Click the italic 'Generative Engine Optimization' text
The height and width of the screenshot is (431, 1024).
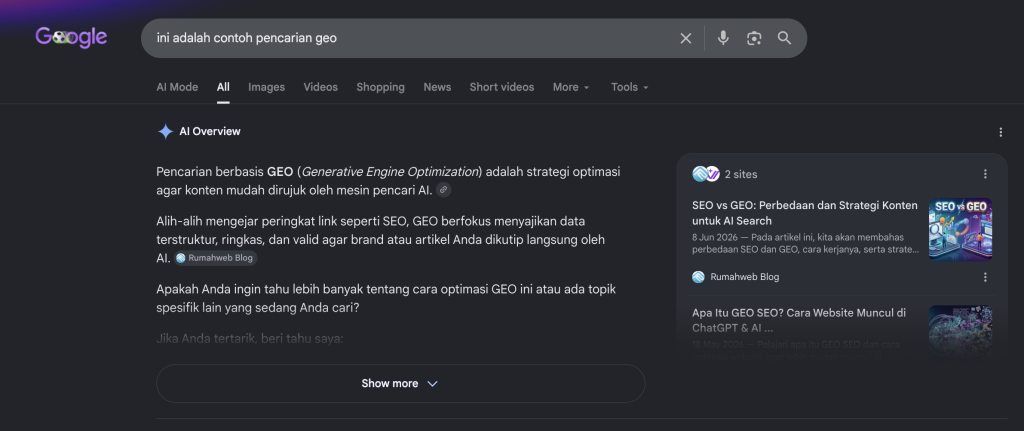(390, 172)
